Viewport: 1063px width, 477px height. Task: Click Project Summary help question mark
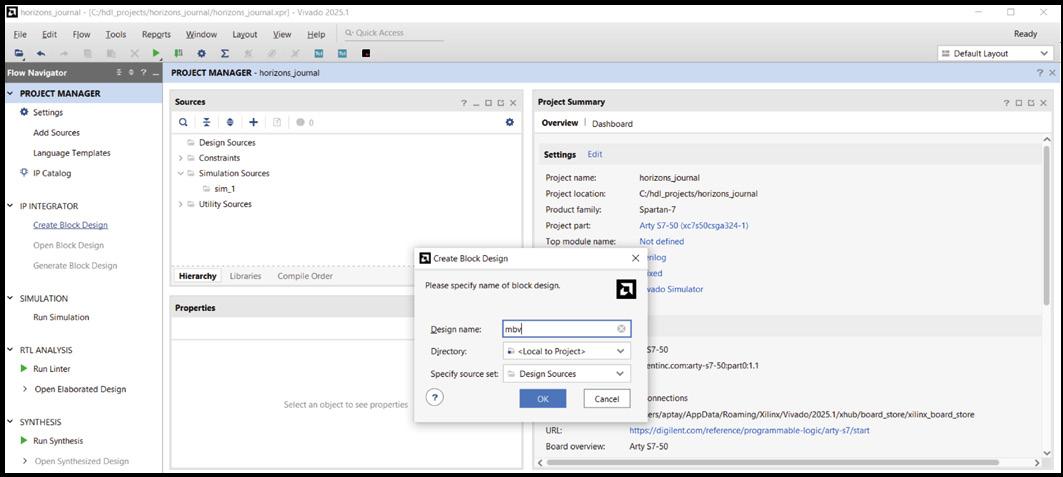coord(1007,103)
